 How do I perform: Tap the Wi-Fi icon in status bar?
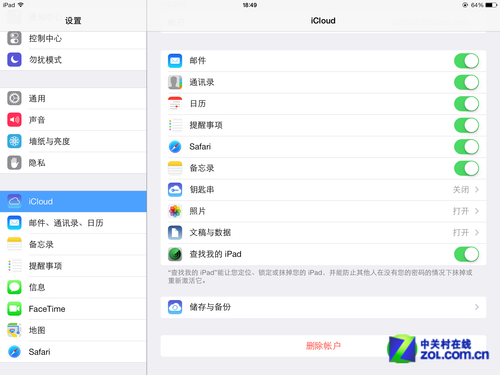(x=21, y=5)
